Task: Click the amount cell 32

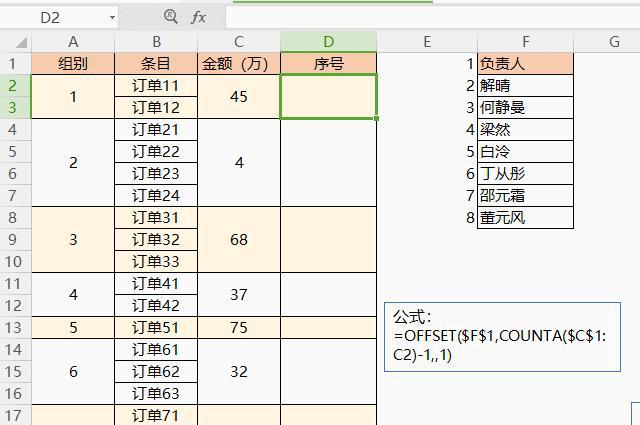Action: [x=239, y=372]
